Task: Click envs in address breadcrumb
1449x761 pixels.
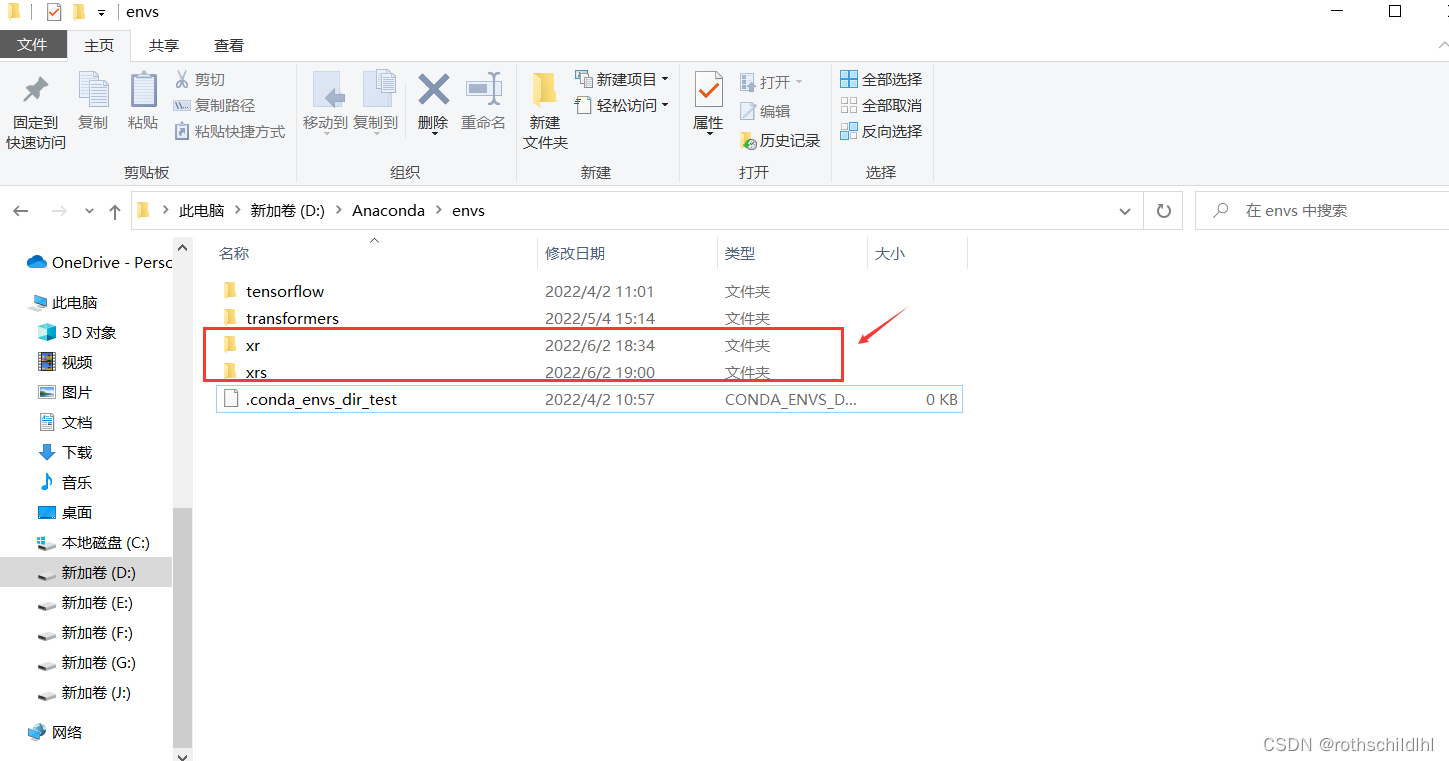Action: 468,211
